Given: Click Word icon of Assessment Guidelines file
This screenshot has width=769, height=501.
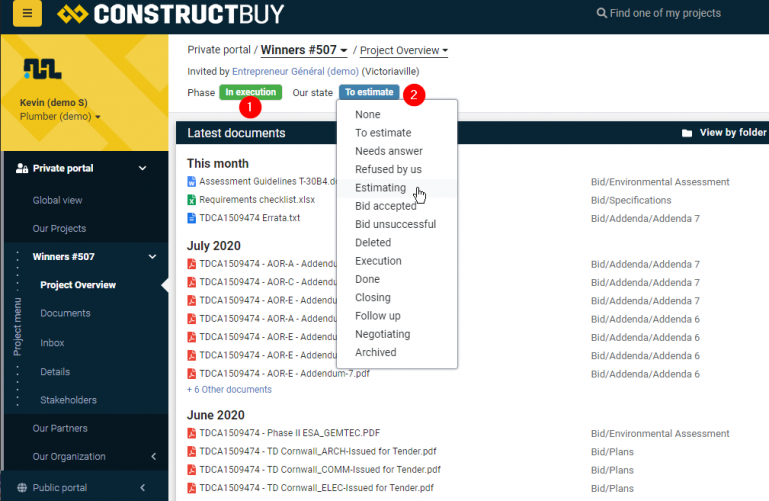Looking at the screenshot, I should pos(191,181).
